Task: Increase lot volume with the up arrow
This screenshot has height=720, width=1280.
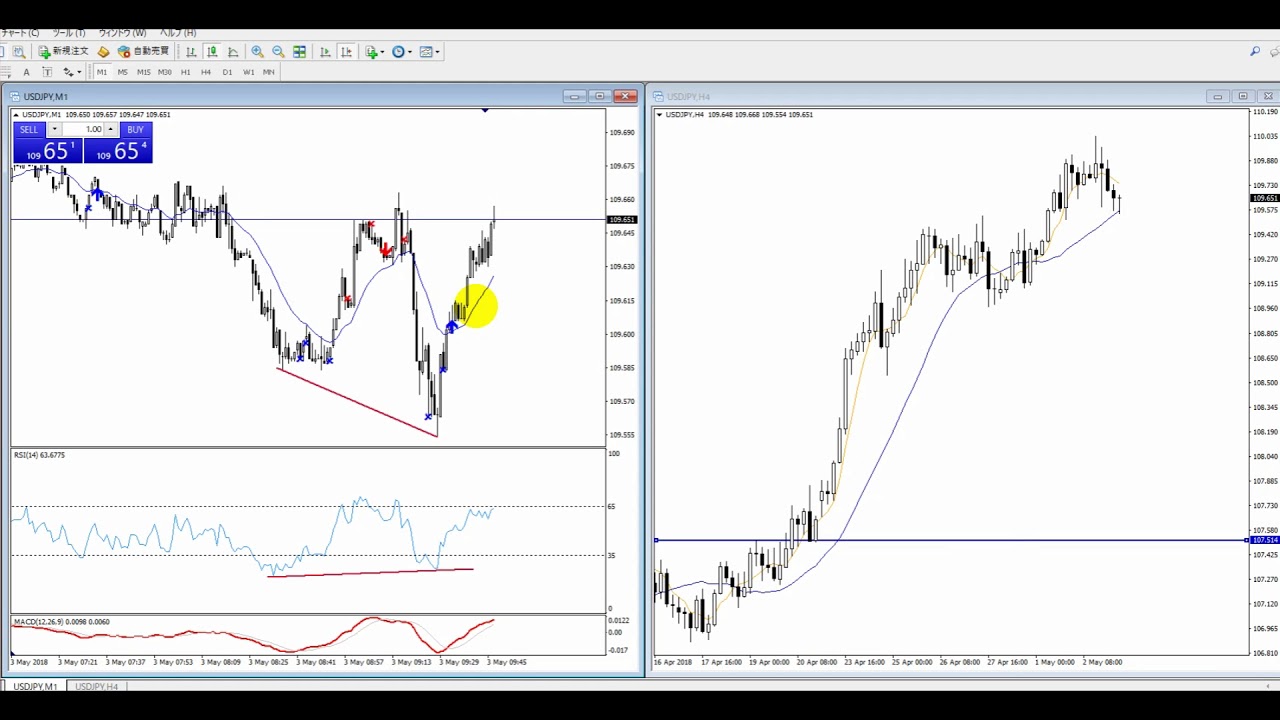Action: [111, 129]
